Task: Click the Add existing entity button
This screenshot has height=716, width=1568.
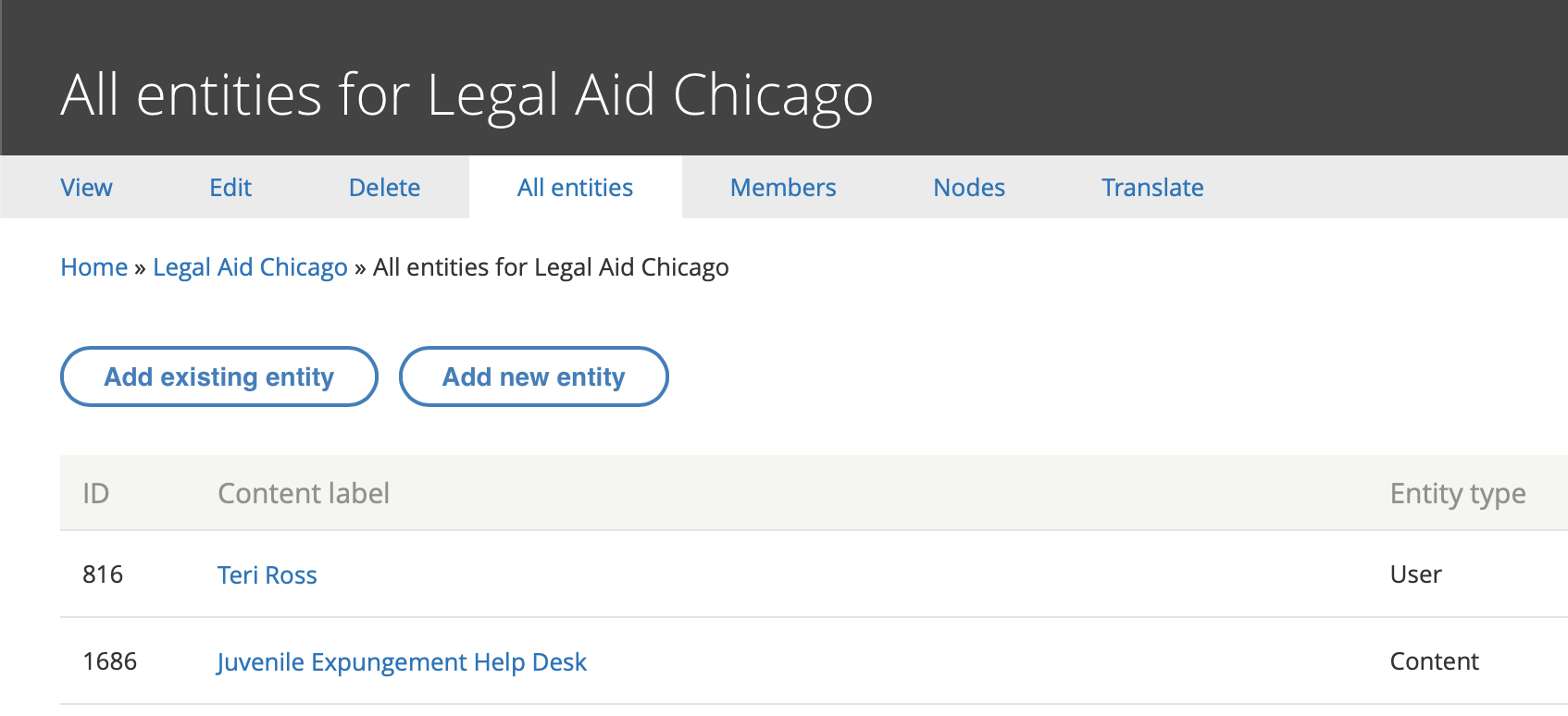Action: coord(219,377)
